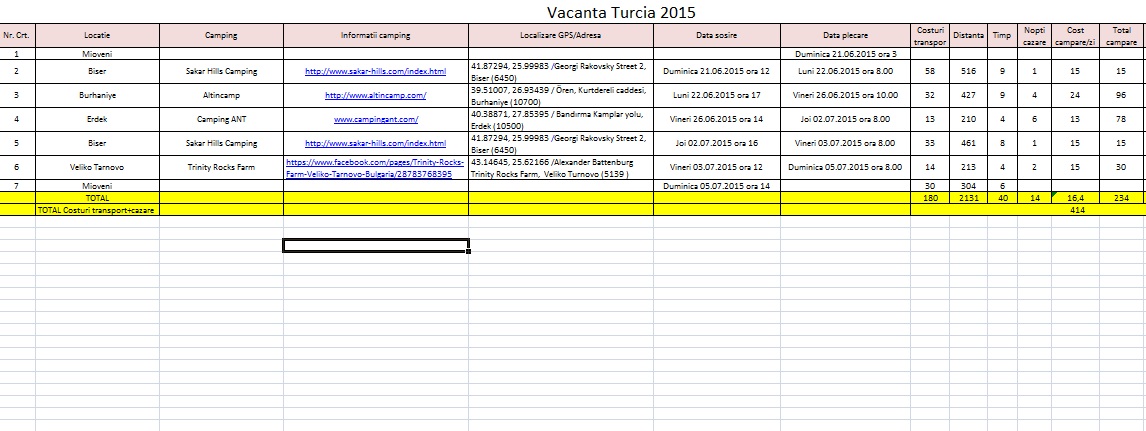Image resolution: width=1146 pixels, height=431 pixels.
Task: Click the 'TOTAL Costuri transport+cazare' row label
Action: tap(97, 210)
